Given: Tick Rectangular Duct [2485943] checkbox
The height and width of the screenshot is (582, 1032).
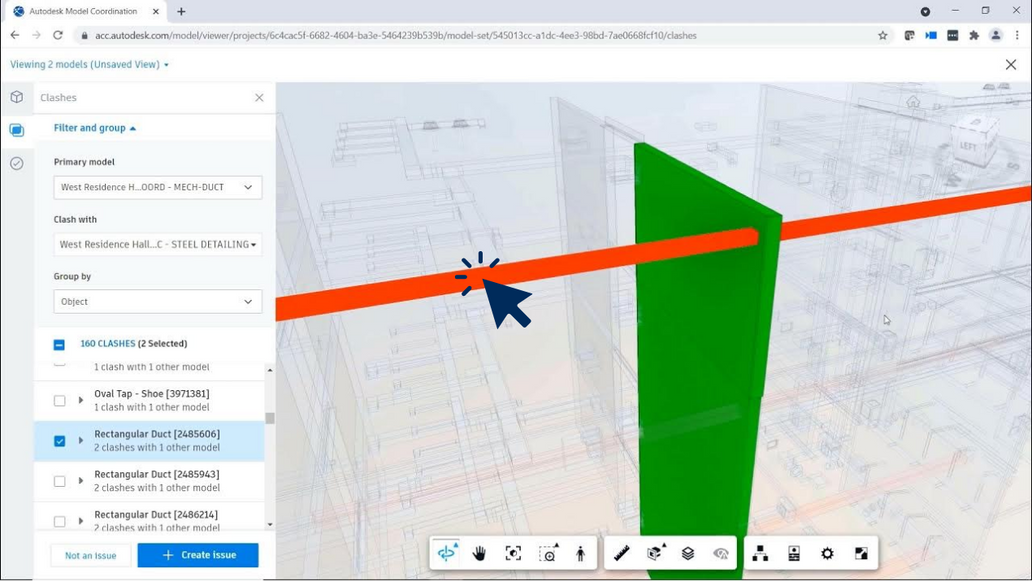Looking at the screenshot, I should coord(59,481).
